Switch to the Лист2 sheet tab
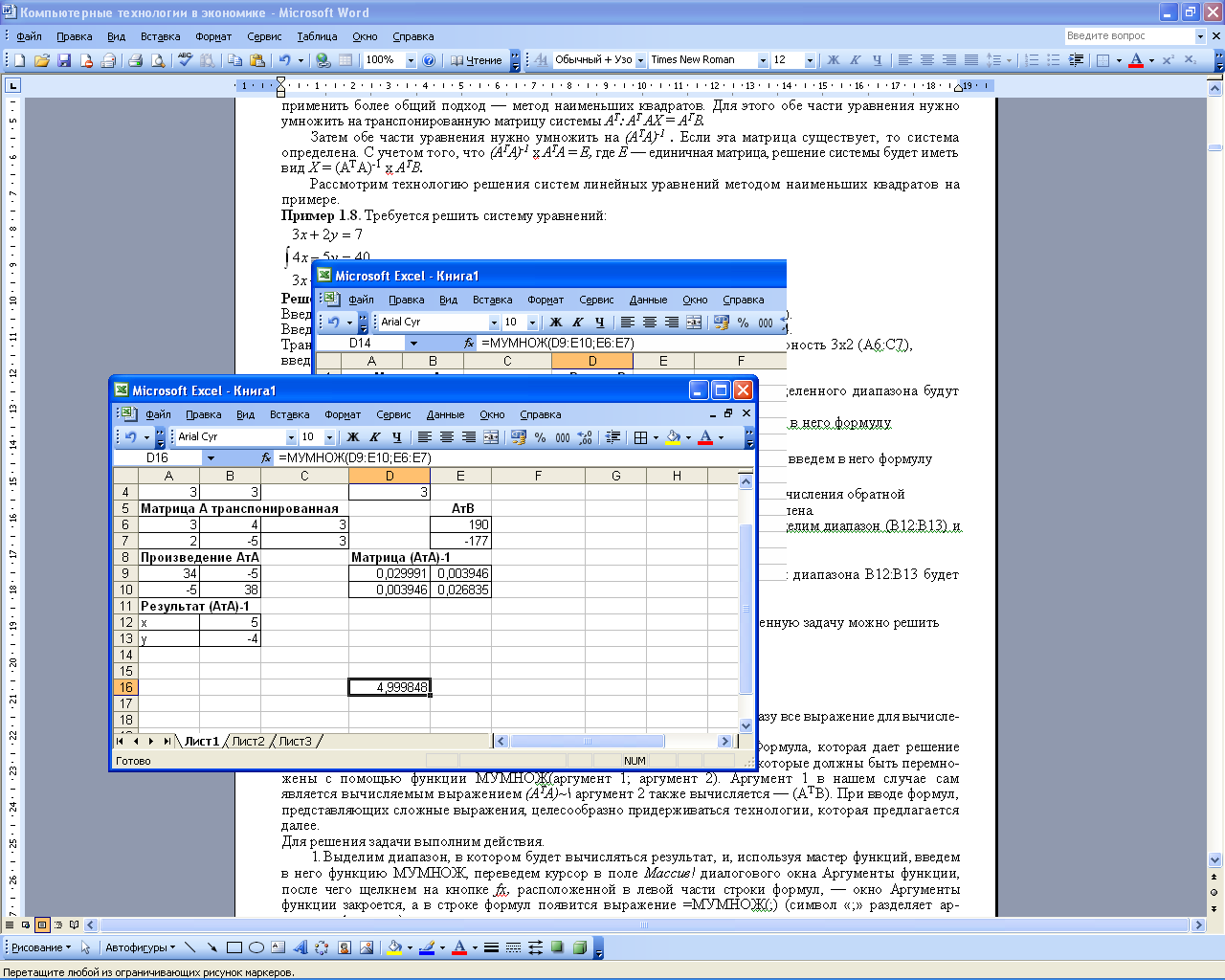The image size is (1225, 980). pyautogui.click(x=248, y=741)
